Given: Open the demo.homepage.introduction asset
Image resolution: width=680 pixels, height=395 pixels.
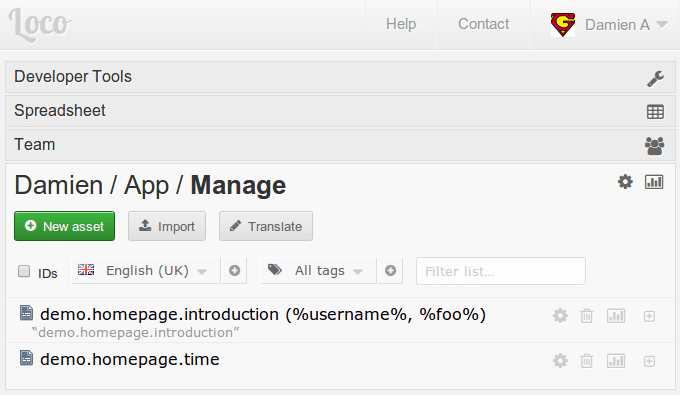Looking at the screenshot, I should point(263,314).
